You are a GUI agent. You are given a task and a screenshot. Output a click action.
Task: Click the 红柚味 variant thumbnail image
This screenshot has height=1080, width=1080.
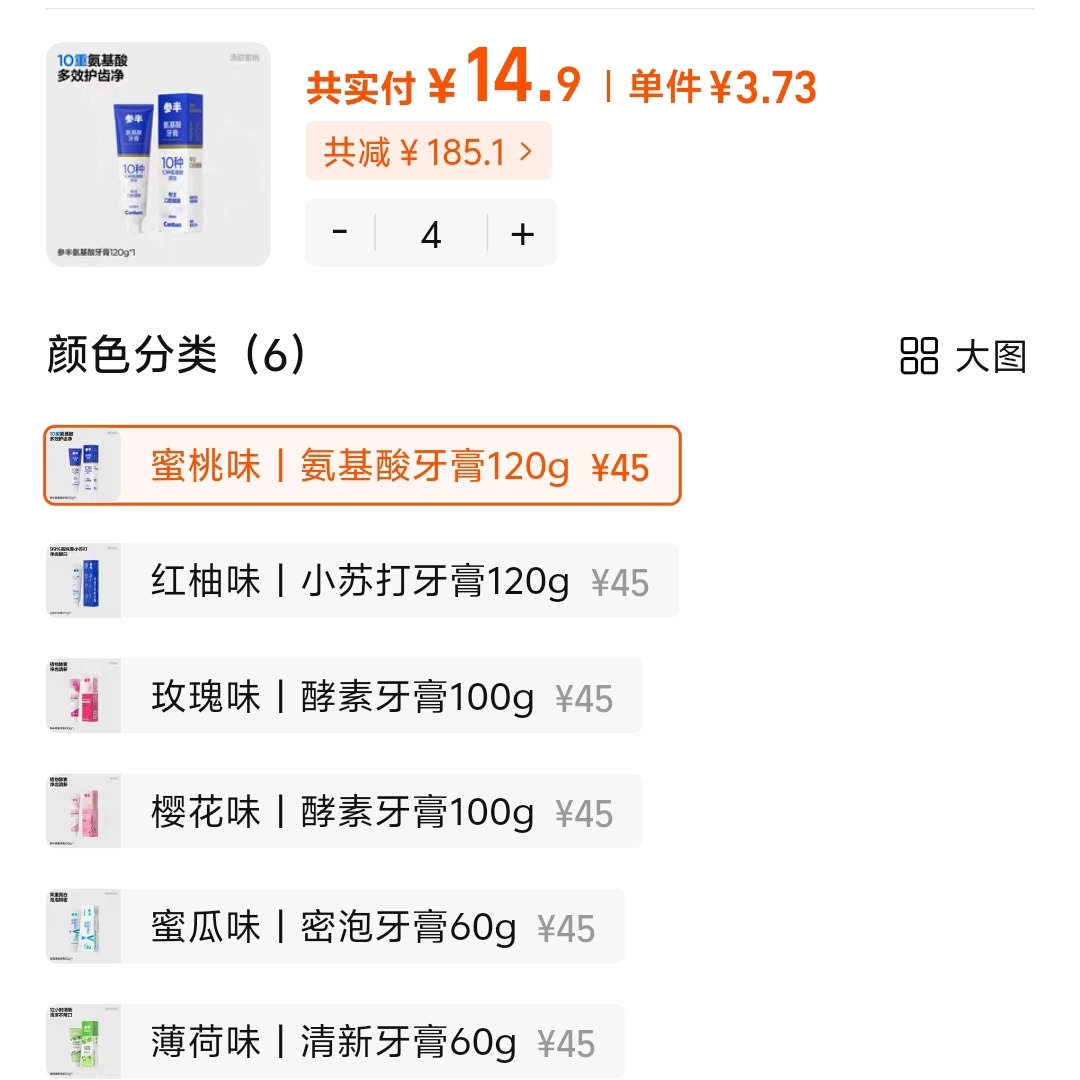tap(84, 581)
